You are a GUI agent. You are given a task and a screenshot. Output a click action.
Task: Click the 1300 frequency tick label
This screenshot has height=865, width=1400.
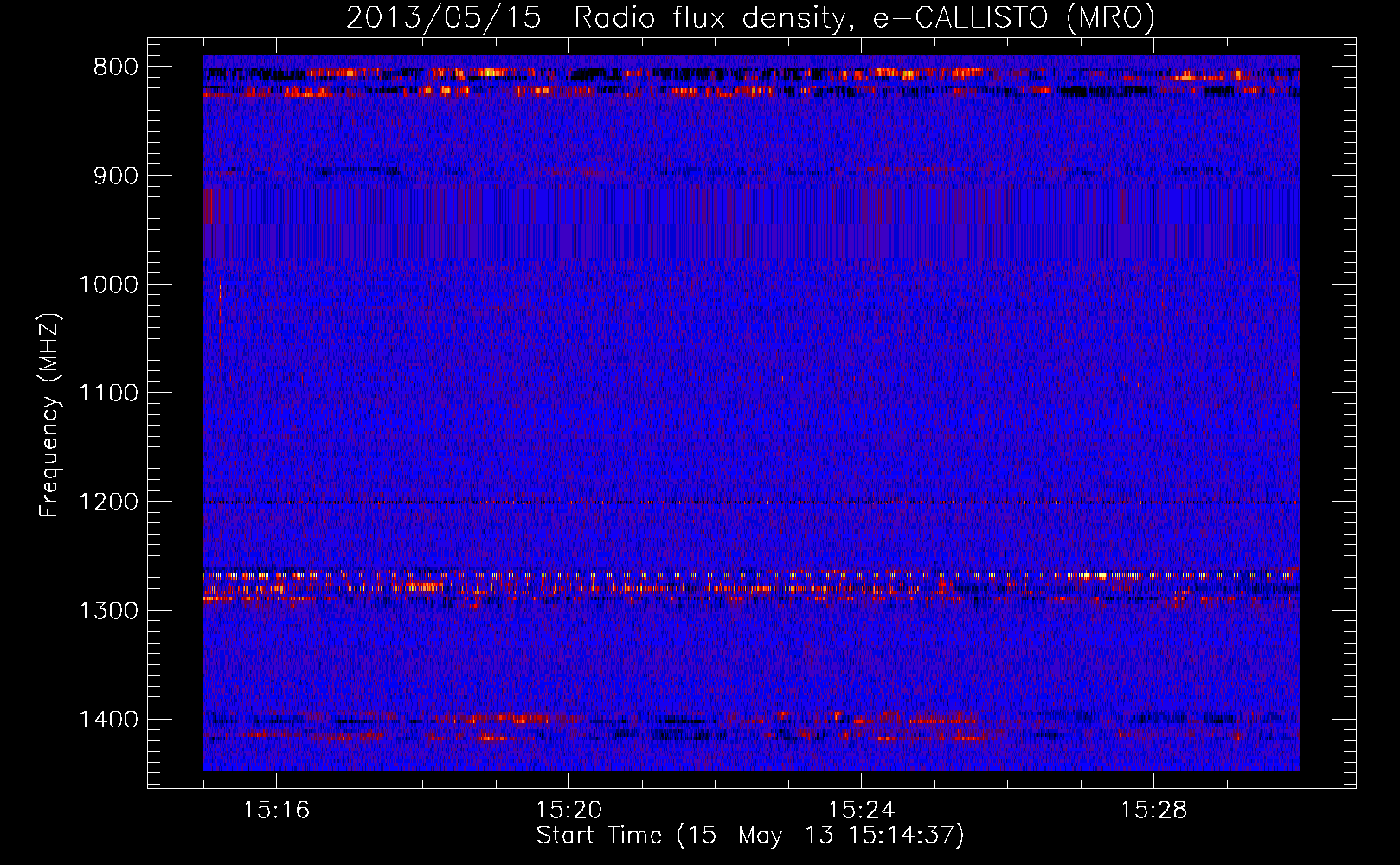pos(108,611)
